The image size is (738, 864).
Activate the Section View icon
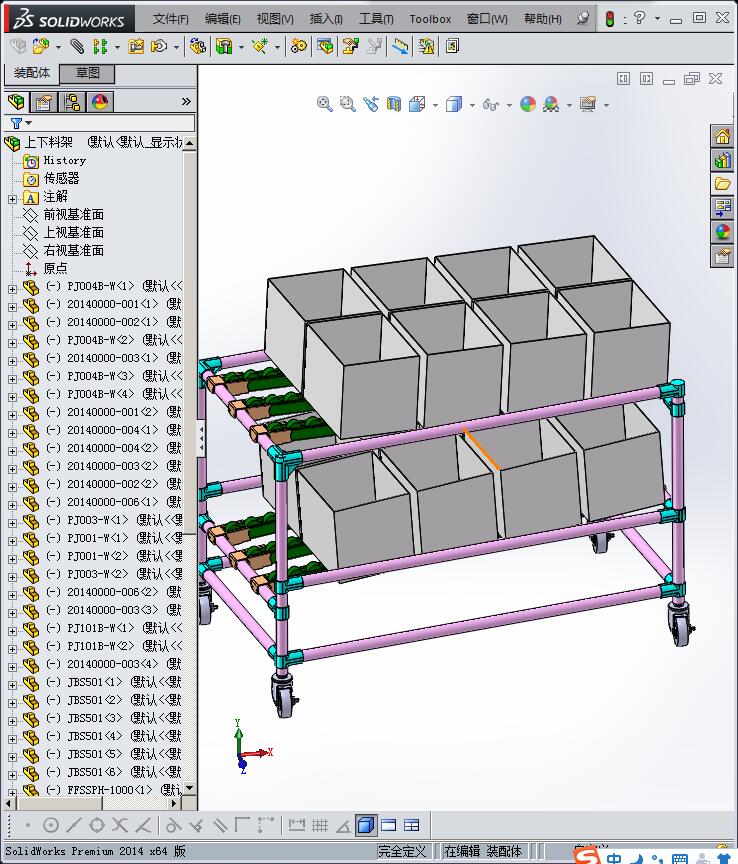394,104
